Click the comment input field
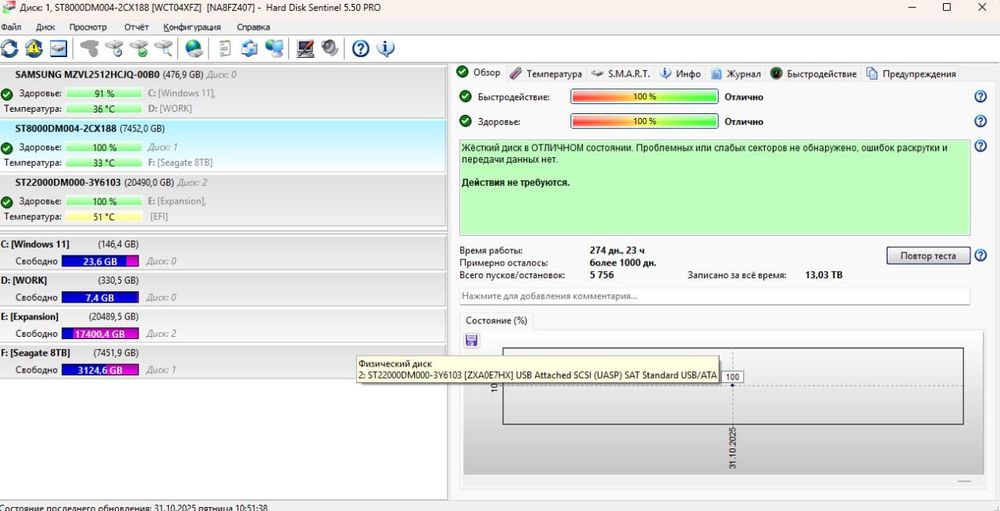This screenshot has height=511, width=1000. coord(714,296)
